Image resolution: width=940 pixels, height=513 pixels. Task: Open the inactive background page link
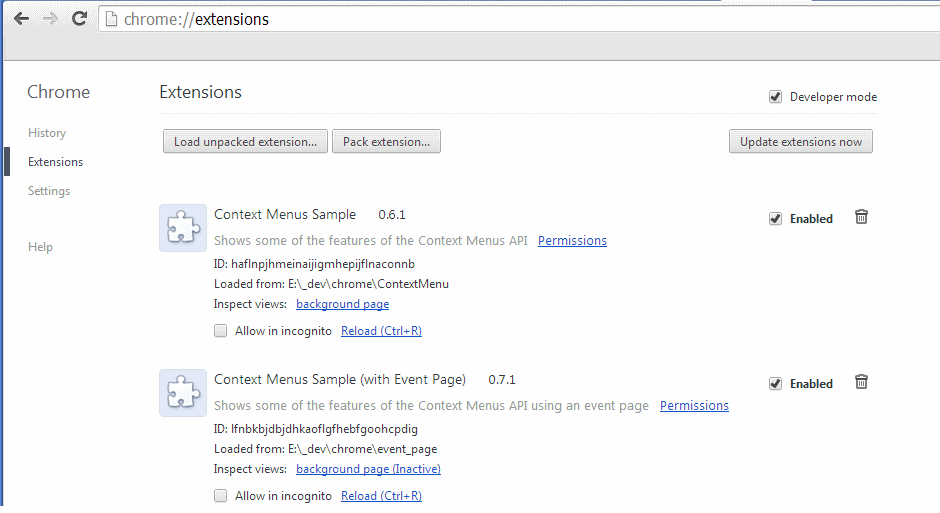click(368, 469)
